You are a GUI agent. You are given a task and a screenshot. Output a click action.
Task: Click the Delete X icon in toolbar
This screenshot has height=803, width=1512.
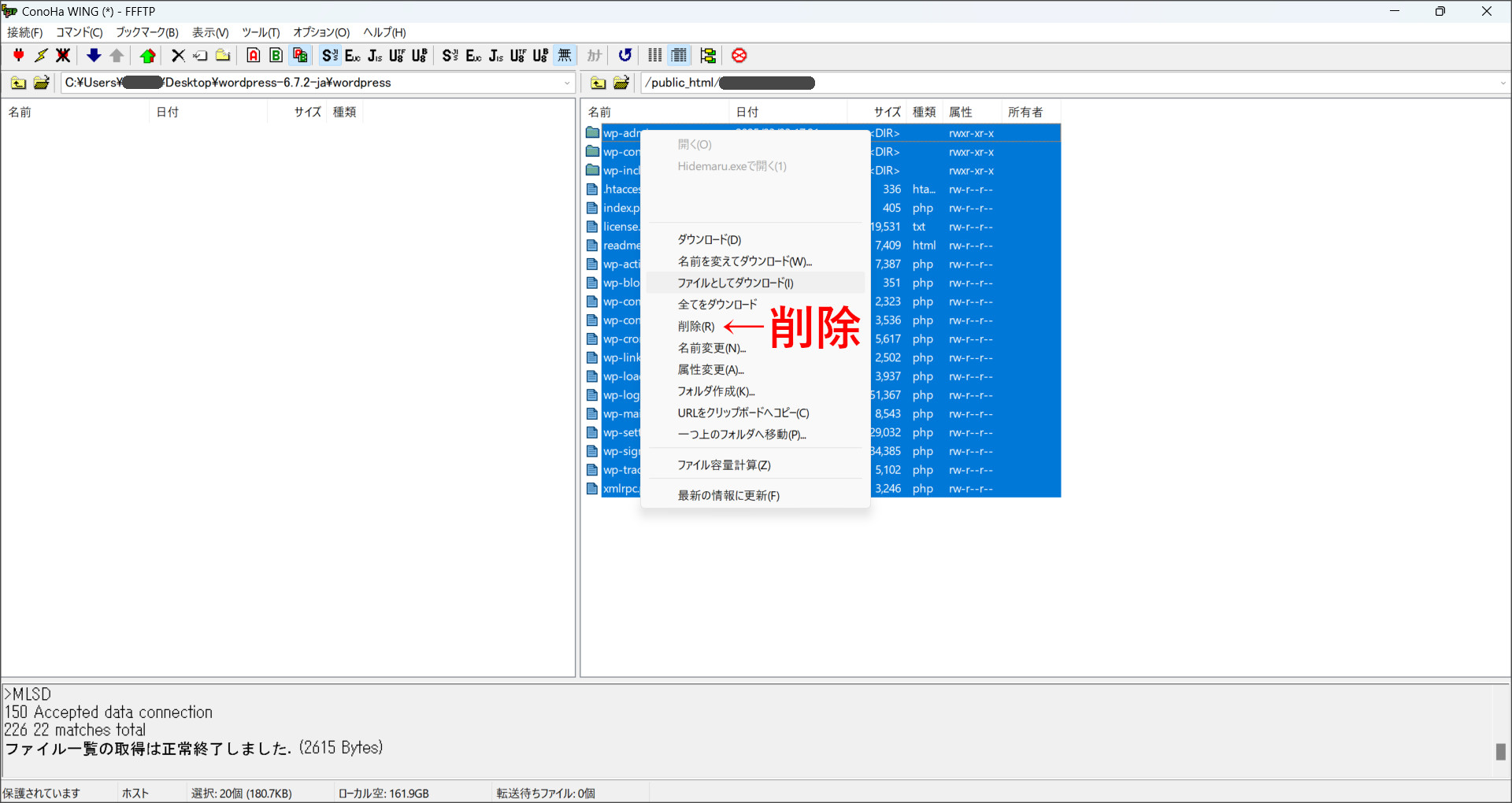click(178, 55)
